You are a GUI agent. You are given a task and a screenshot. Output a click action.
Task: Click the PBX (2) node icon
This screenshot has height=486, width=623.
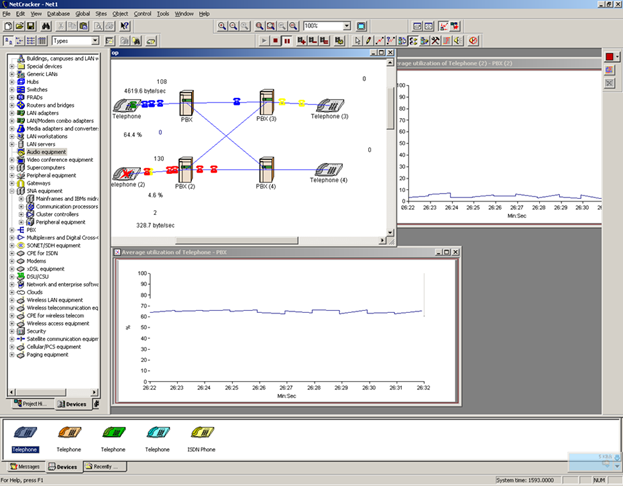pyautogui.click(x=184, y=168)
